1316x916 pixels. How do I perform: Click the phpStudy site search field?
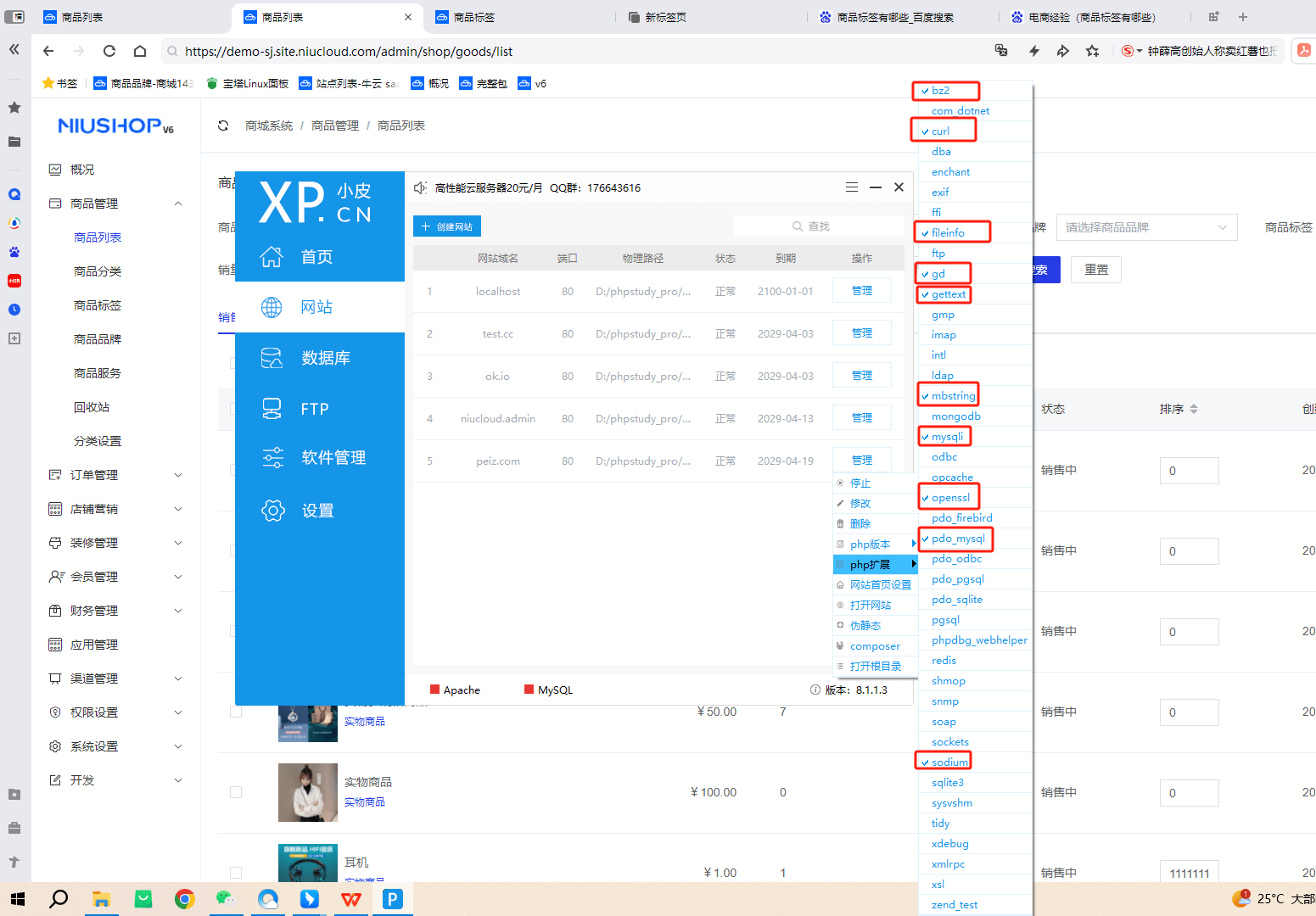818,226
